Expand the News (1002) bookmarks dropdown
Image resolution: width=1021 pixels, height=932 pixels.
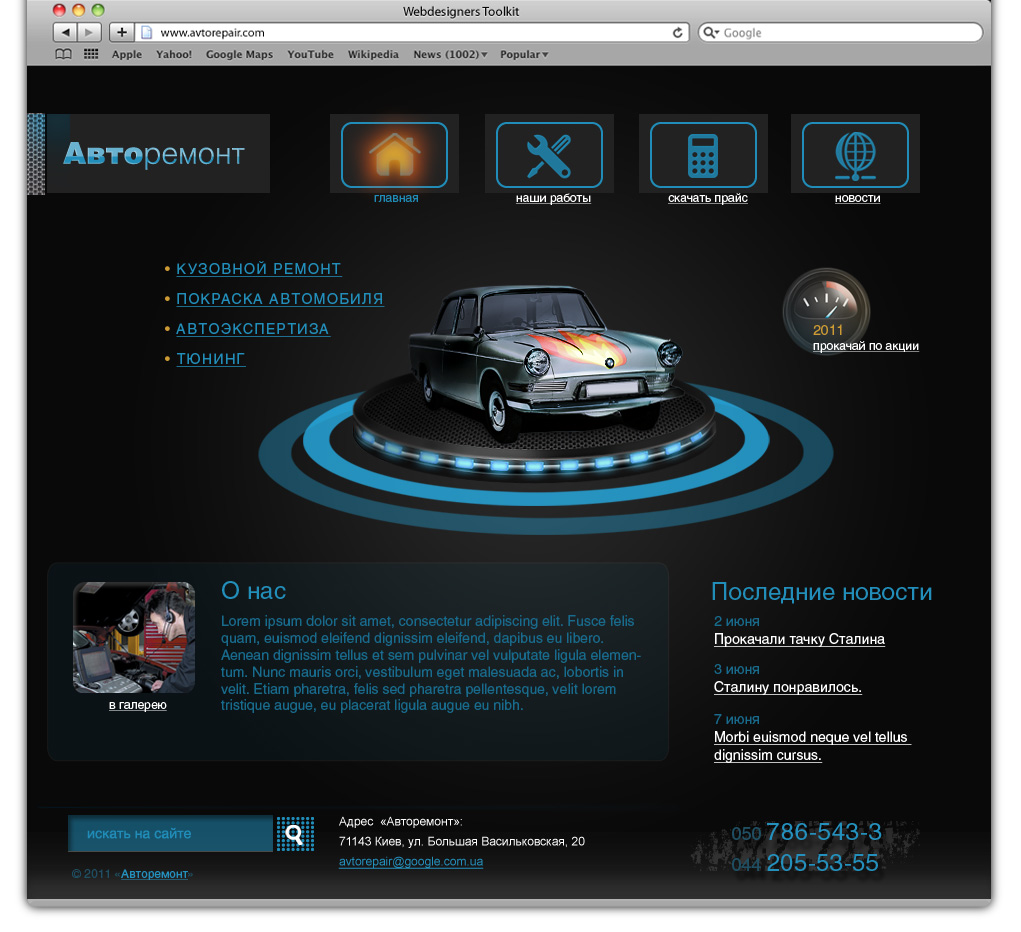pos(450,55)
